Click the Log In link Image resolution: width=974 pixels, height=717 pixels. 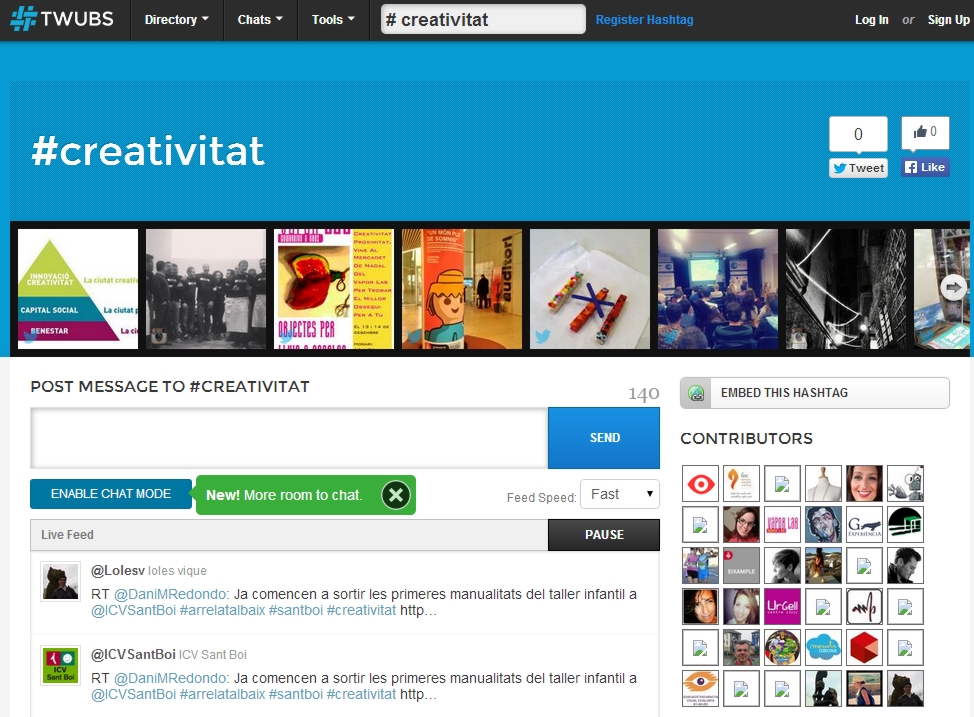click(872, 20)
